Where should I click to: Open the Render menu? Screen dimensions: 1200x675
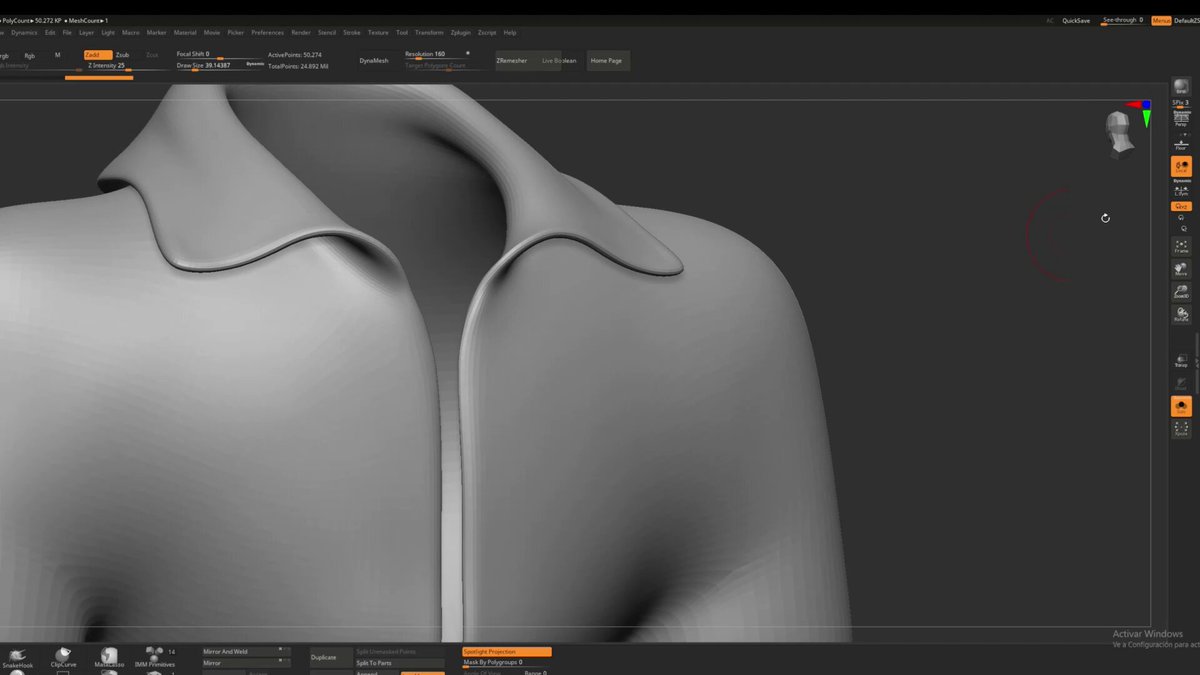coord(301,33)
